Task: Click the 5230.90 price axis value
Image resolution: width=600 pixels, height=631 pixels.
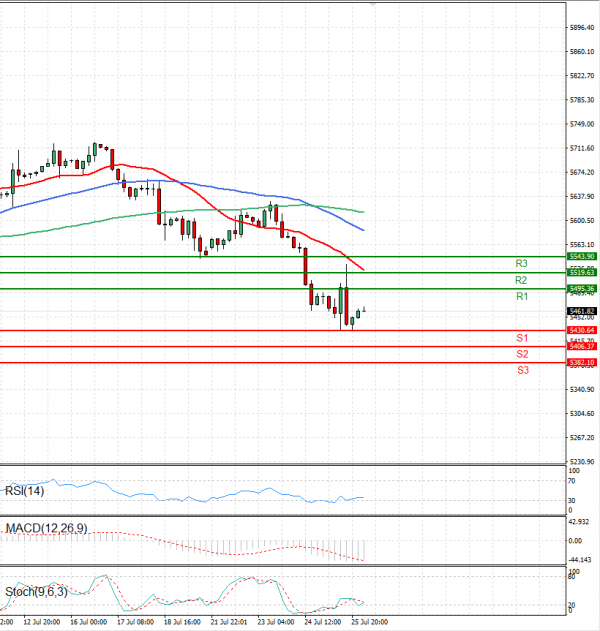Action: pyautogui.click(x=582, y=462)
